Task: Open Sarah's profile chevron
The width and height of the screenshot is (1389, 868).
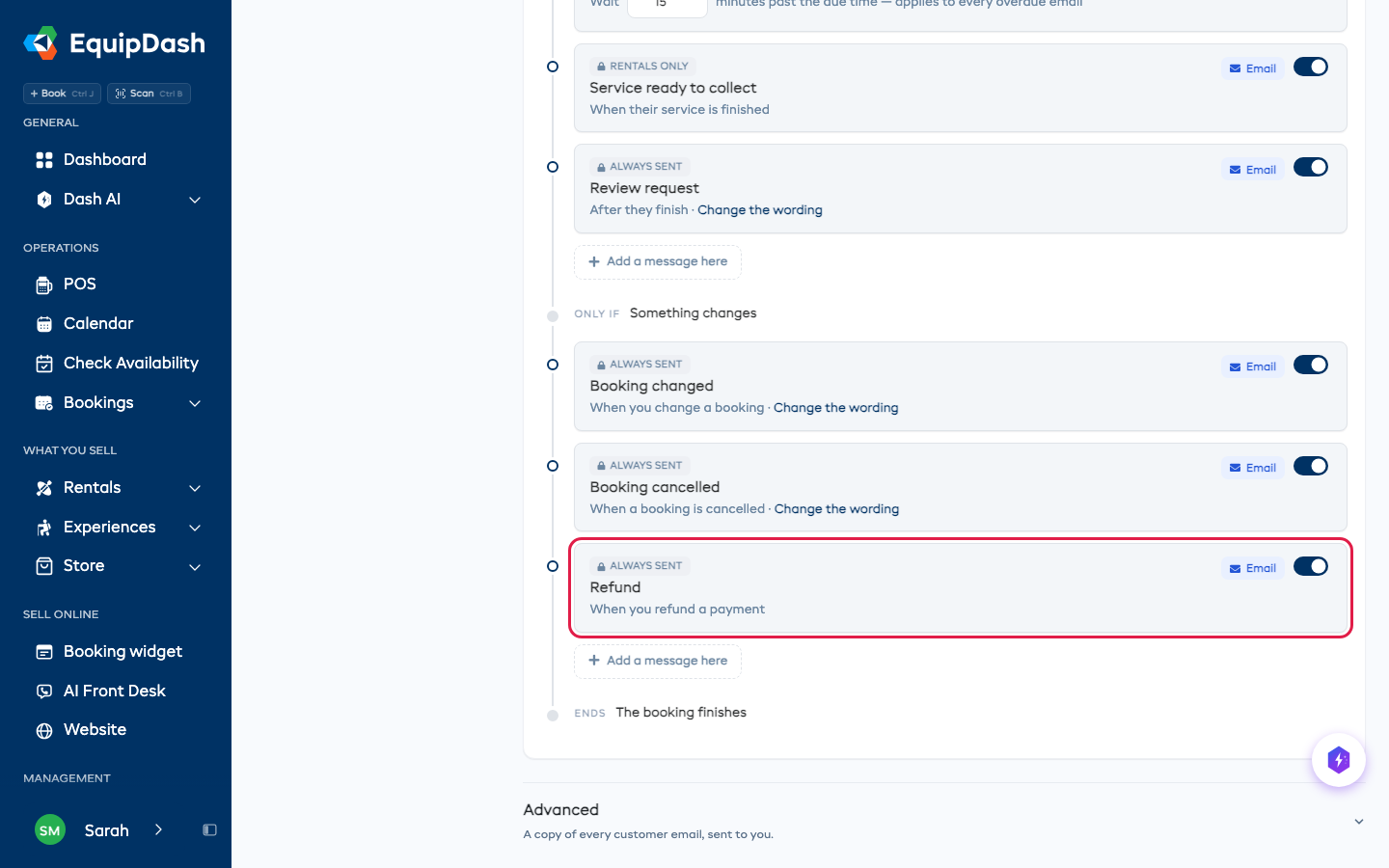Action: click(158, 829)
